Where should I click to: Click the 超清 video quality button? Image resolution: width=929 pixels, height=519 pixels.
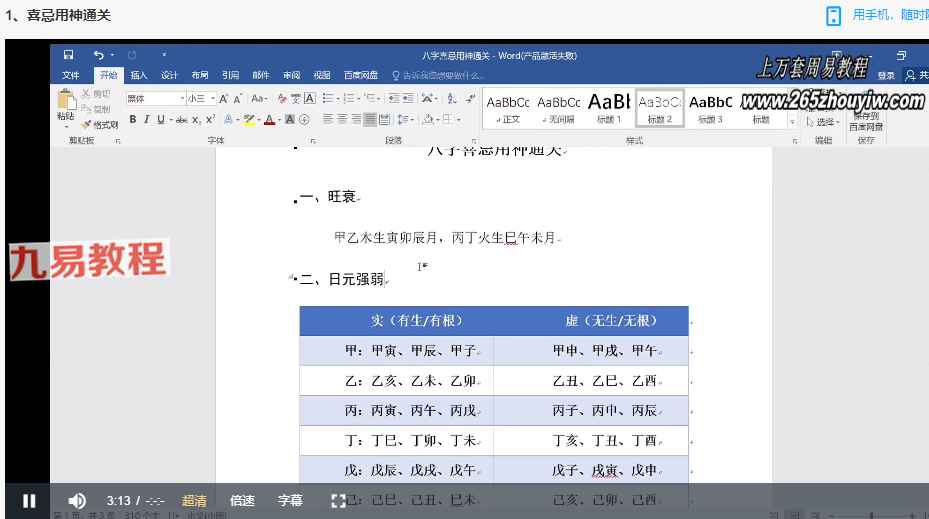(194, 501)
